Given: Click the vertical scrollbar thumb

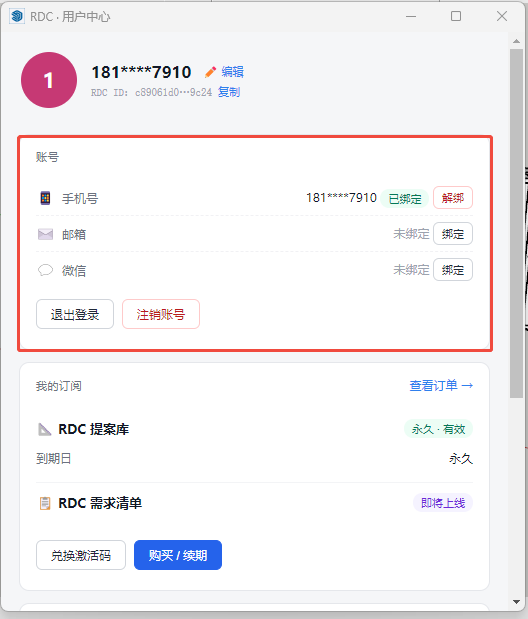Looking at the screenshot, I should [x=516, y=223].
